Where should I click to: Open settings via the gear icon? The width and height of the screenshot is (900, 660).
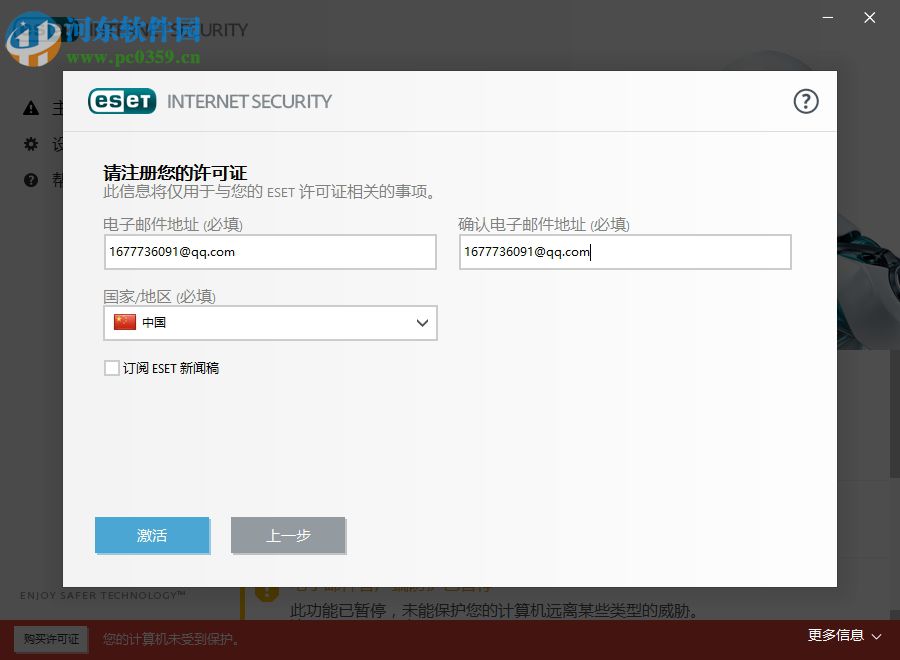pyautogui.click(x=30, y=144)
